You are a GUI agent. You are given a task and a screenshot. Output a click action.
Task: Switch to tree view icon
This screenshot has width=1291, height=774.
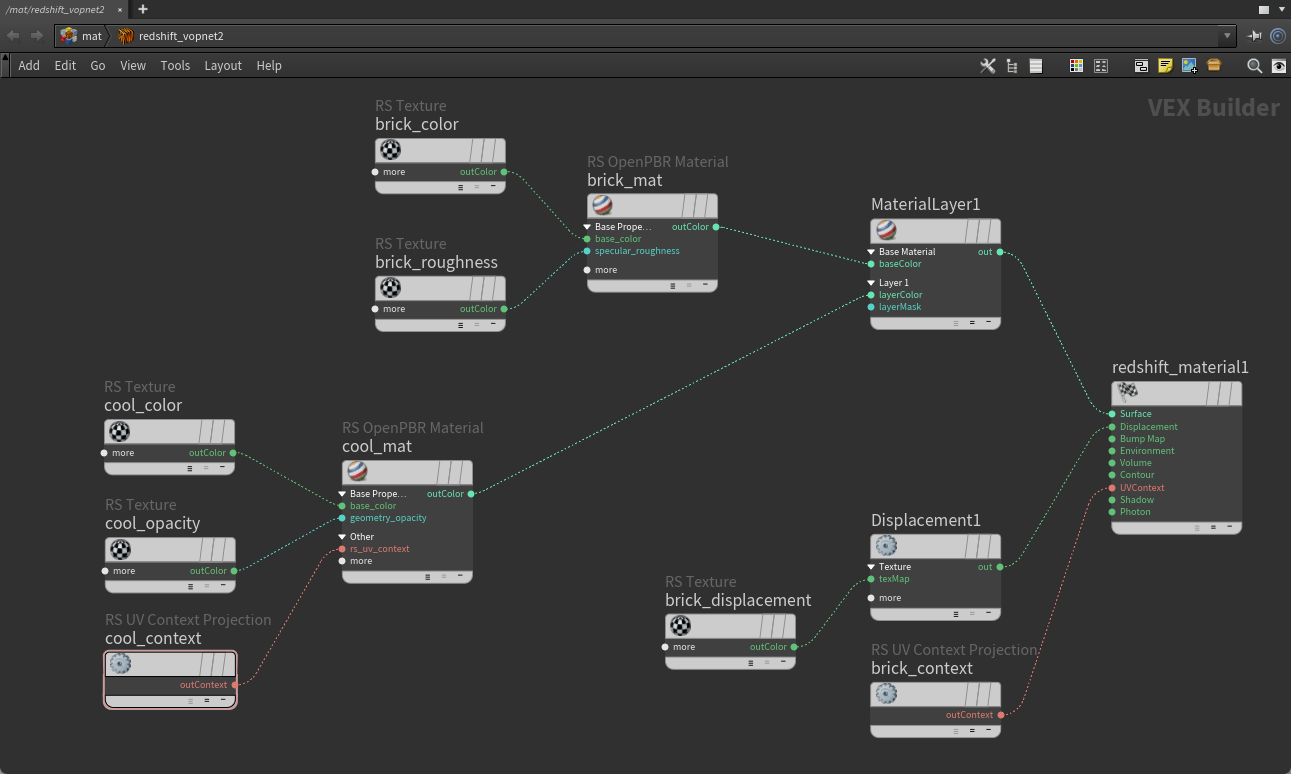pos(1012,66)
